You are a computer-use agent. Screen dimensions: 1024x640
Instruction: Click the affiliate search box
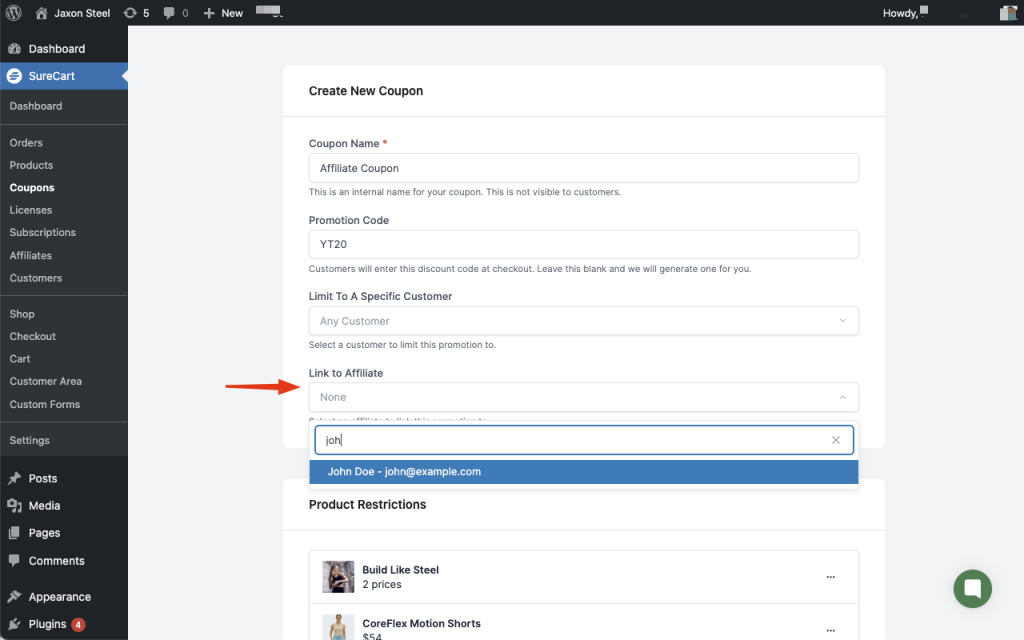583,440
